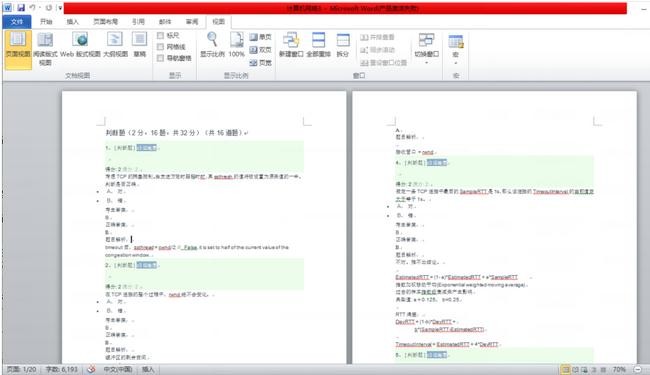The width and height of the screenshot is (650, 375).
Task: Switch to 大纲视图 outline view
Action: click(115, 45)
